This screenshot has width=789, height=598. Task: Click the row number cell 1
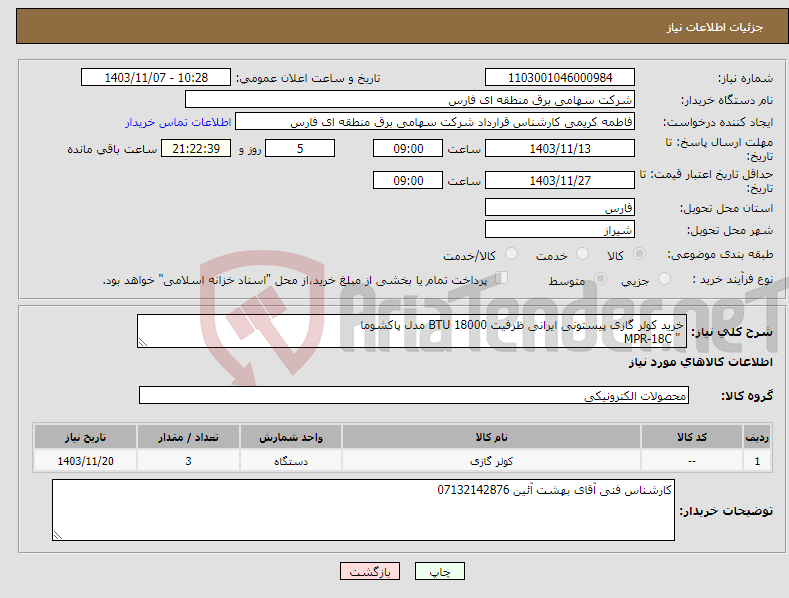coord(757,461)
